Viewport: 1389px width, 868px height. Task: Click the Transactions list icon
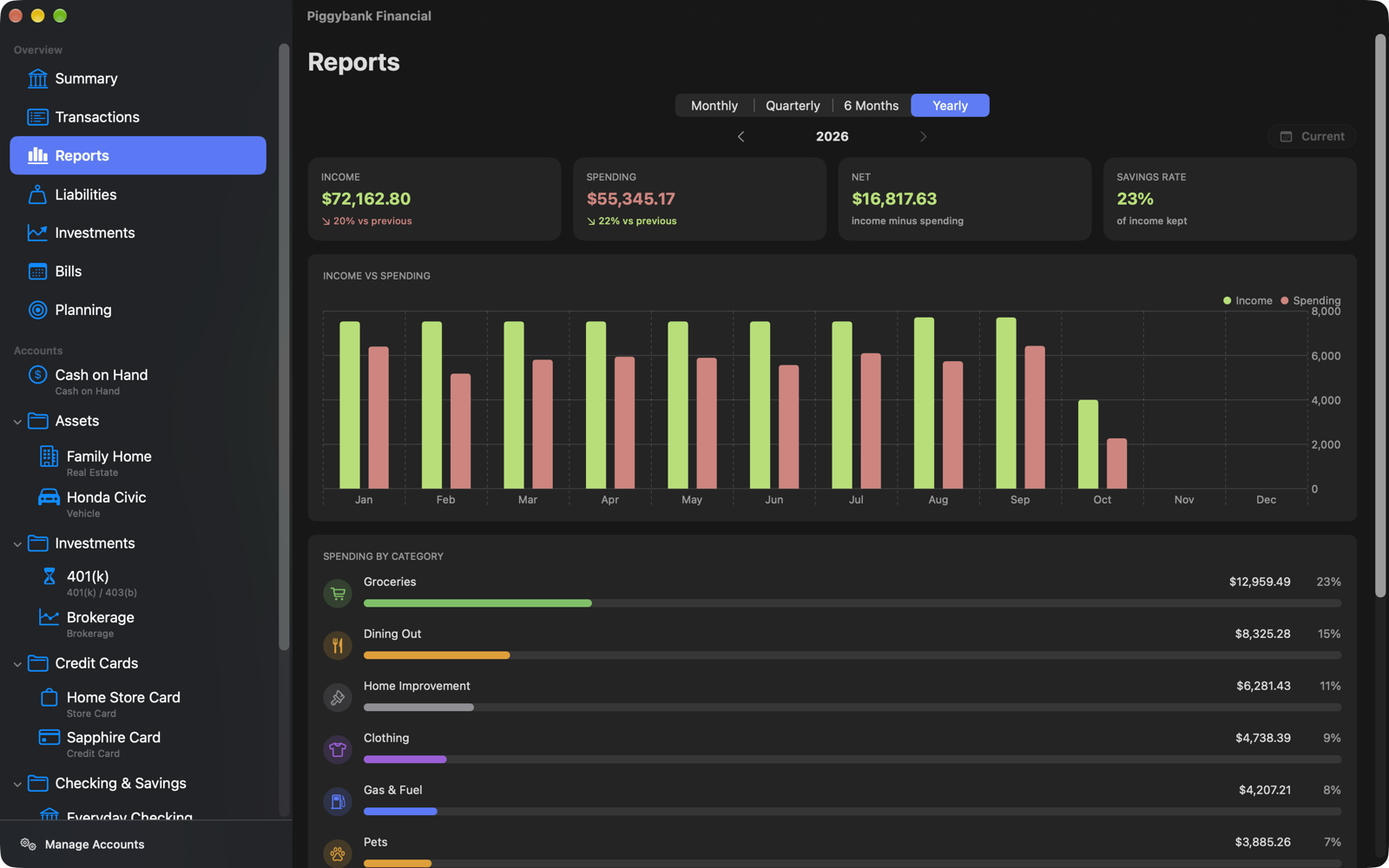[x=37, y=117]
